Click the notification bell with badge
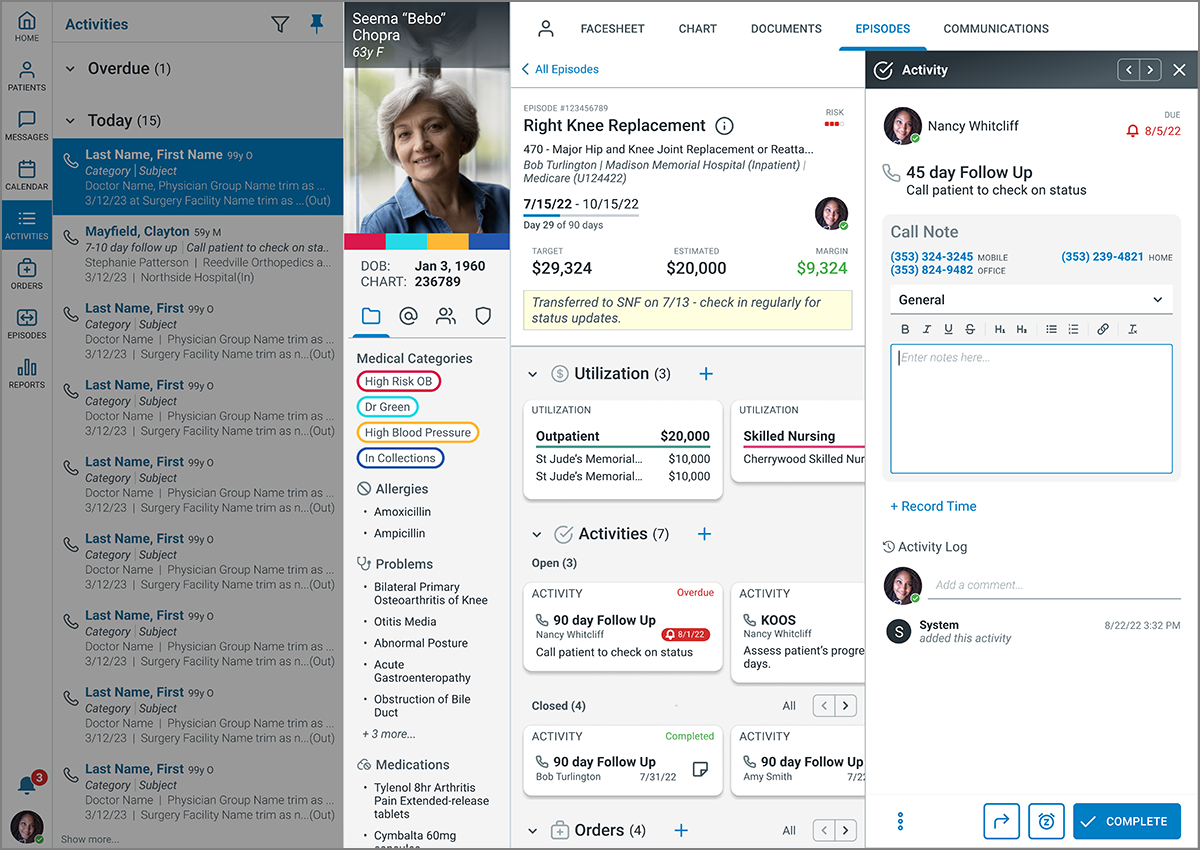 tap(27, 785)
